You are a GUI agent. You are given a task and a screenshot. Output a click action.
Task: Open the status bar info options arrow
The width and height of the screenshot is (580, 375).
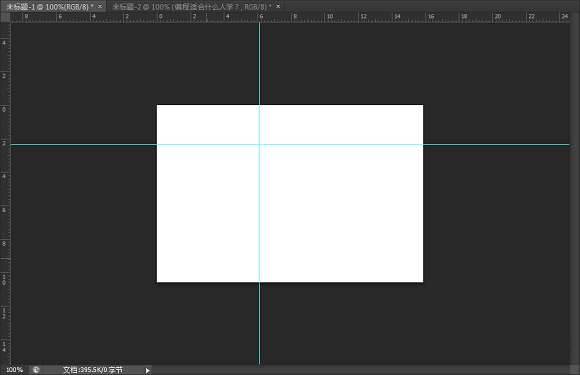[148, 370]
